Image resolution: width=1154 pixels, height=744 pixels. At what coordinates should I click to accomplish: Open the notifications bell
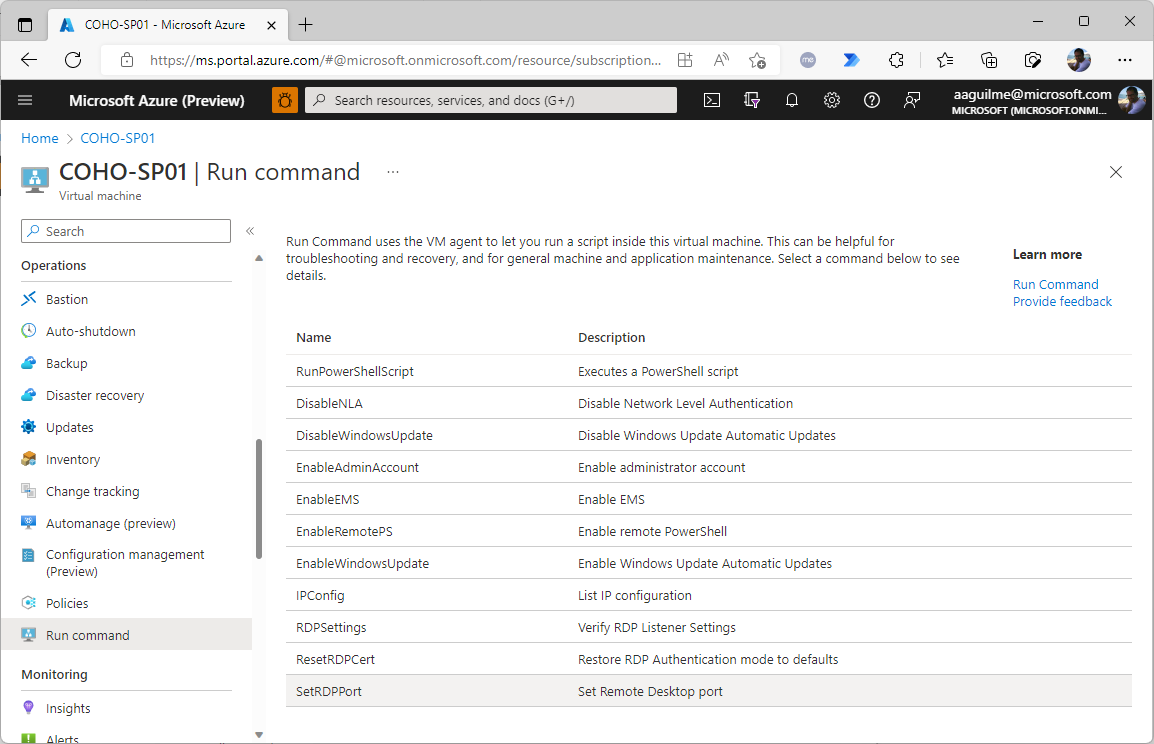tap(792, 100)
